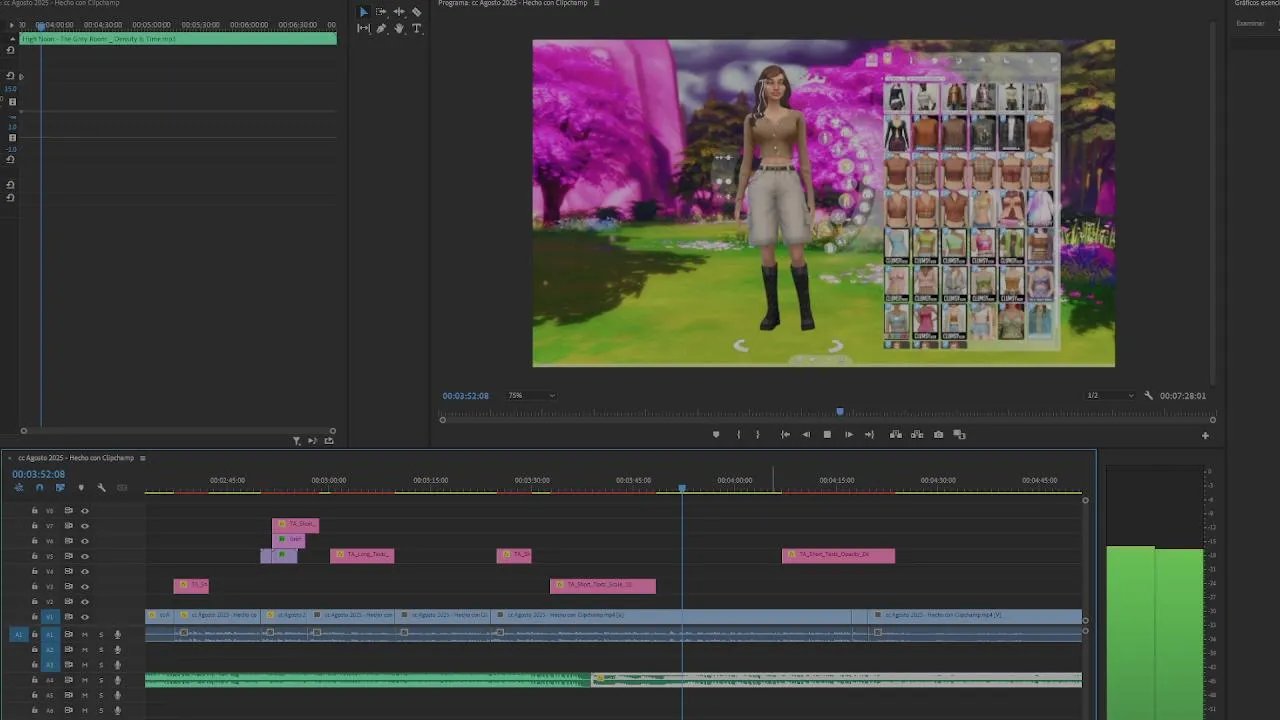Go to In point in Program monitor
This screenshot has height=720, width=1280.
click(x=785, y=435)
